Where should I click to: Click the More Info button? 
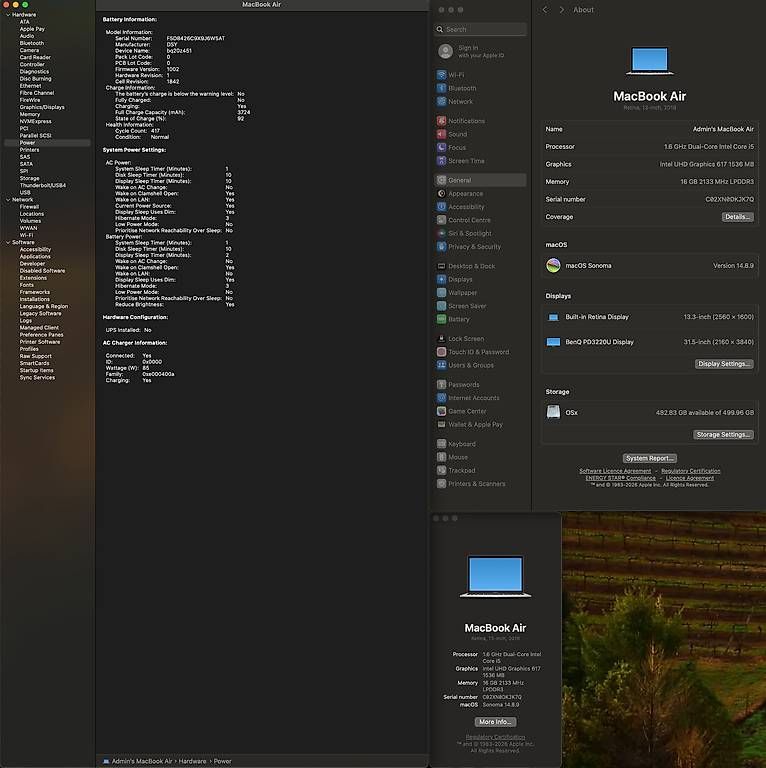495,721
